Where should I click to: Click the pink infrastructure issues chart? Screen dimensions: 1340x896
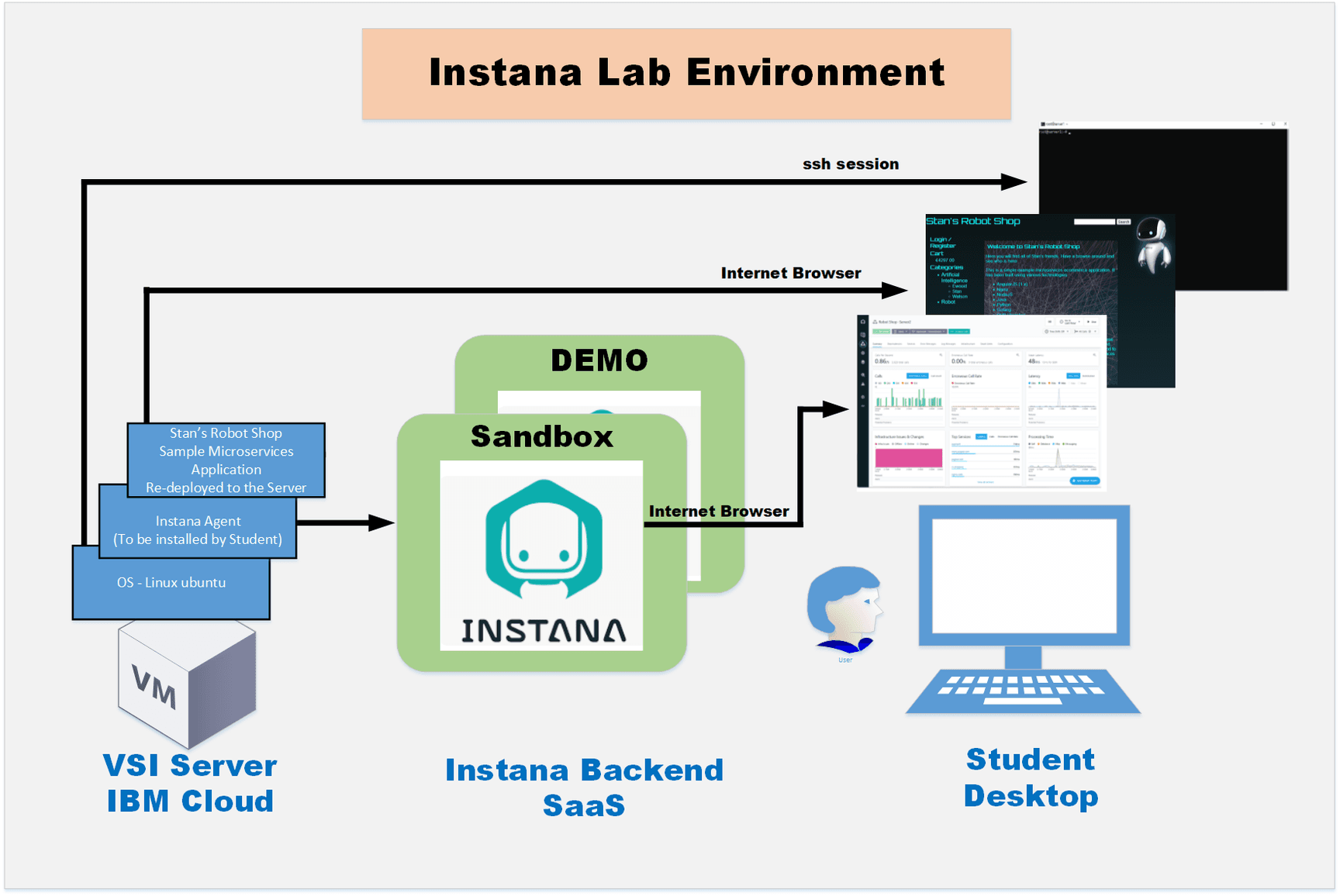[908, 457]
